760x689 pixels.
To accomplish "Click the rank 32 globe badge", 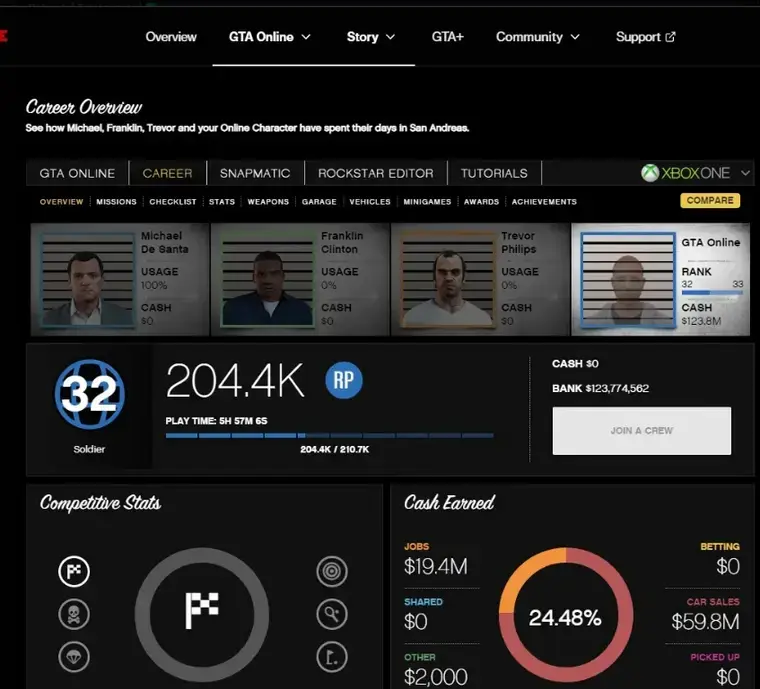I will 89,394.
